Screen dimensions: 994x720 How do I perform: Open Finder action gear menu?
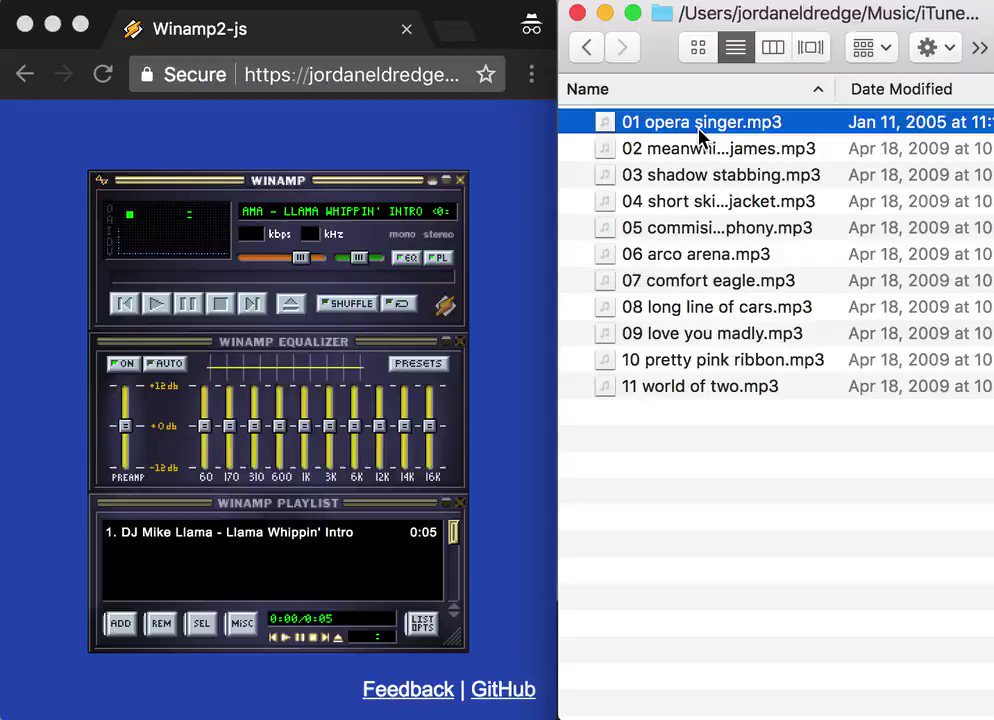coord(936,47)
